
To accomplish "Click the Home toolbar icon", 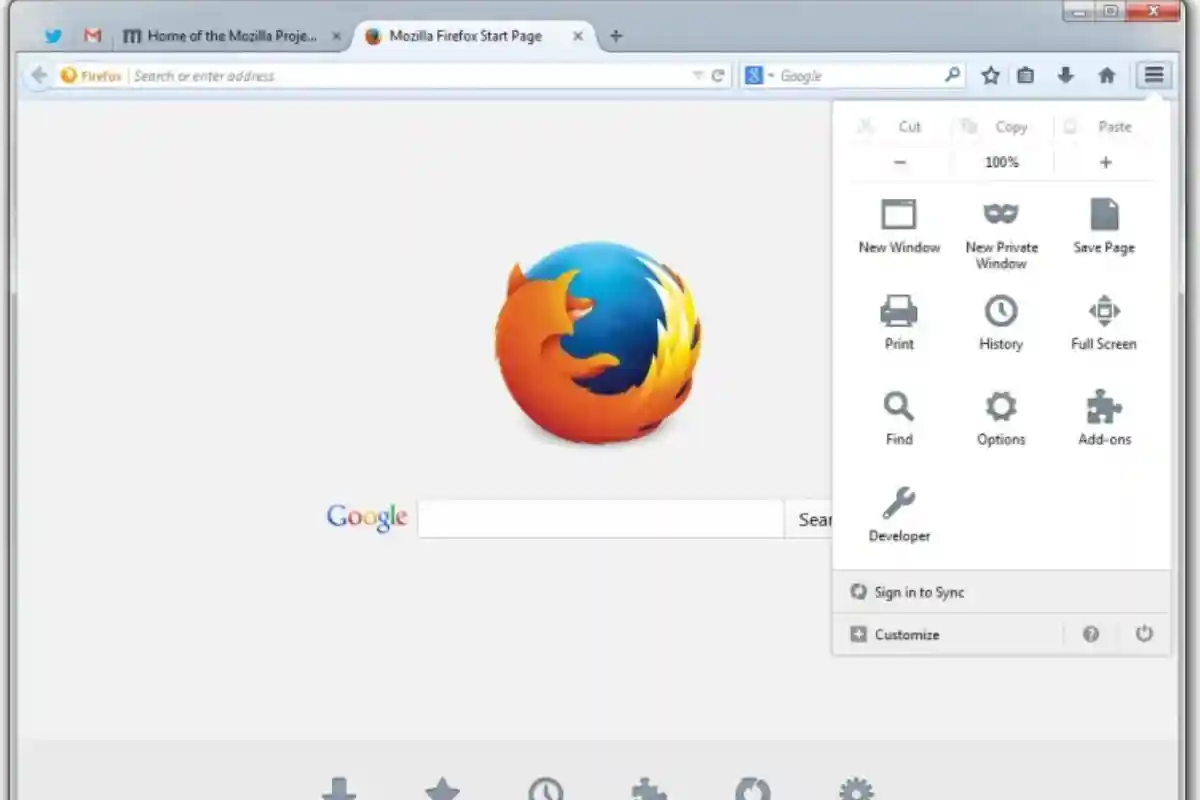I will pyautogui.click(x=1107, y=75).
